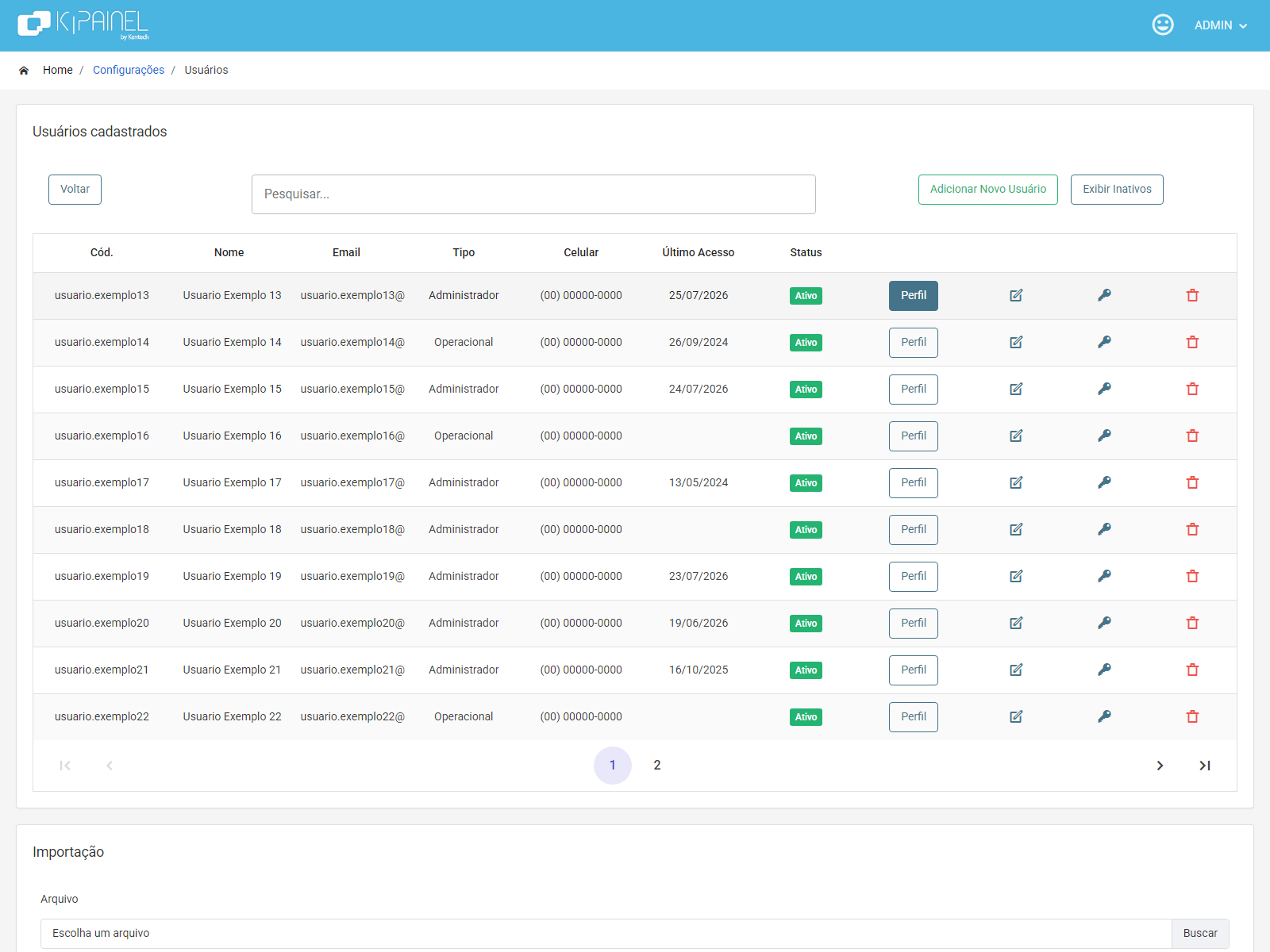Image resolution: width=1270 pixels, height=952 pixels.
Task: Click the home icon in the breadcrumb
Action: click(x=24, y=70)
